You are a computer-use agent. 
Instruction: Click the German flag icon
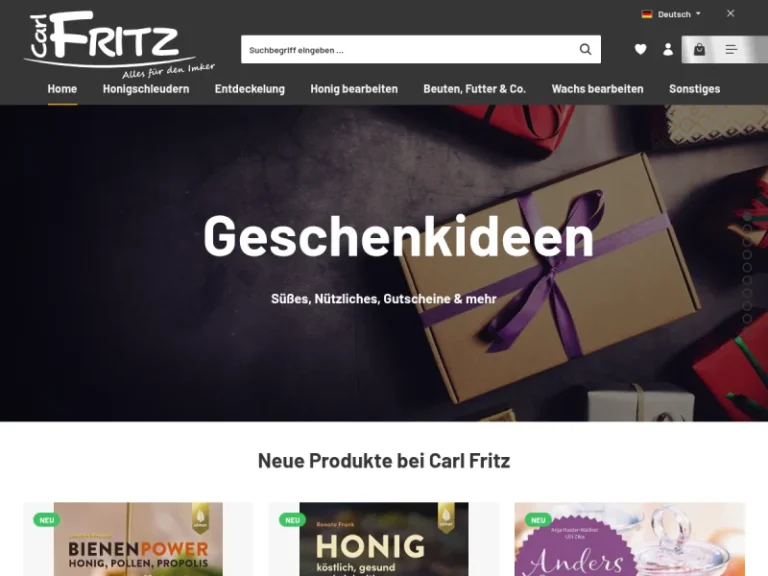point(647,14)
